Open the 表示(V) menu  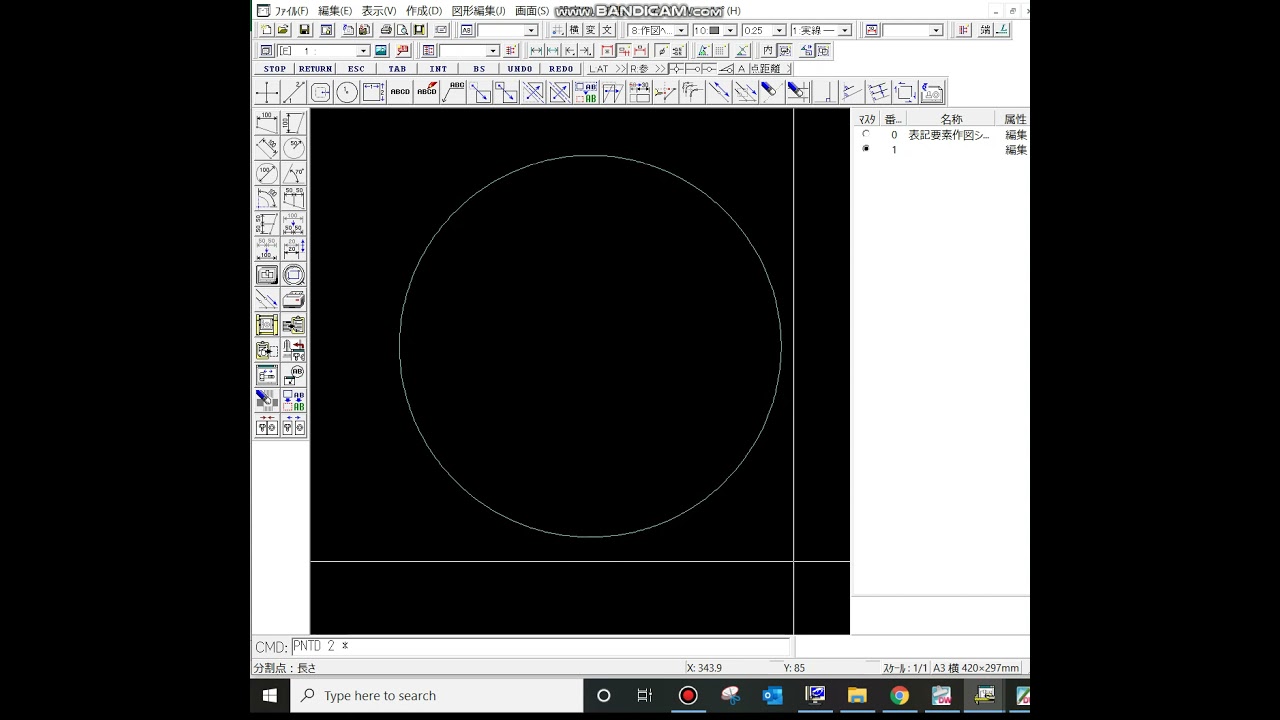tap(379, 11)
